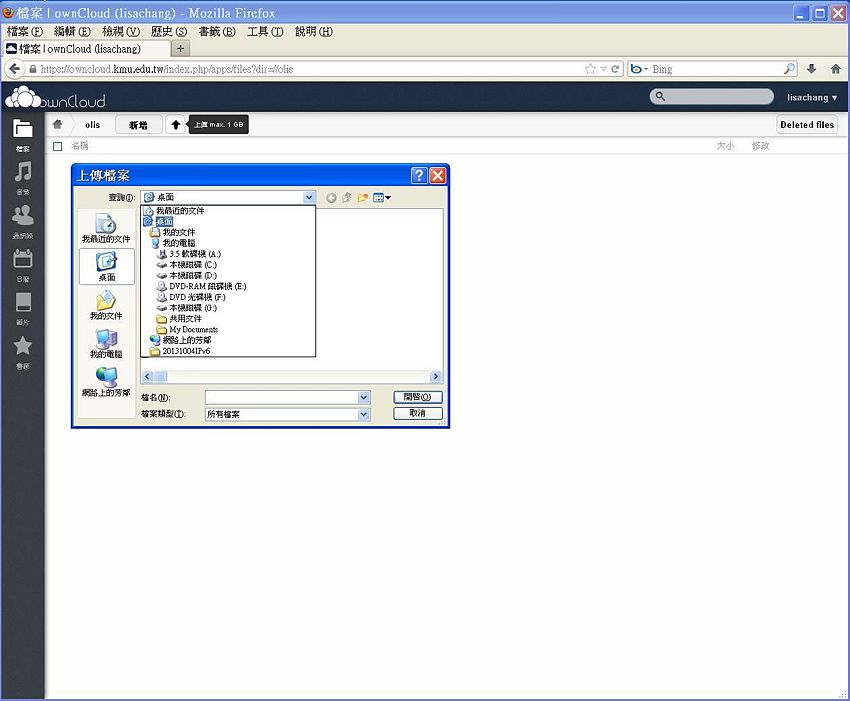The height and width of the screenshot is (701, 850).
Task: Open the 編輯 (E) menu
Action: (x=73, y=31)
